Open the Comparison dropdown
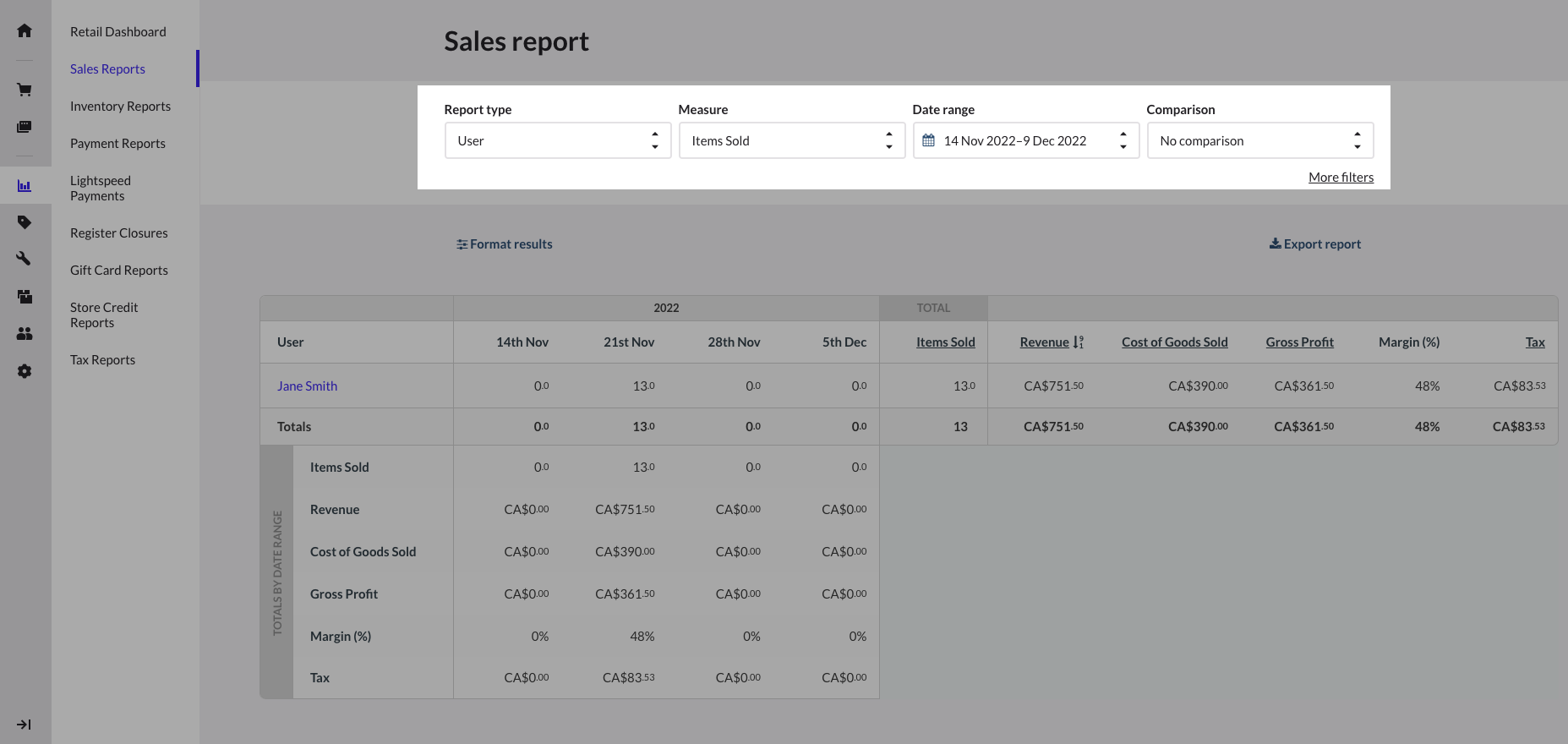The height and width of the screenshot is (744, 1568). coord(1259,140)
